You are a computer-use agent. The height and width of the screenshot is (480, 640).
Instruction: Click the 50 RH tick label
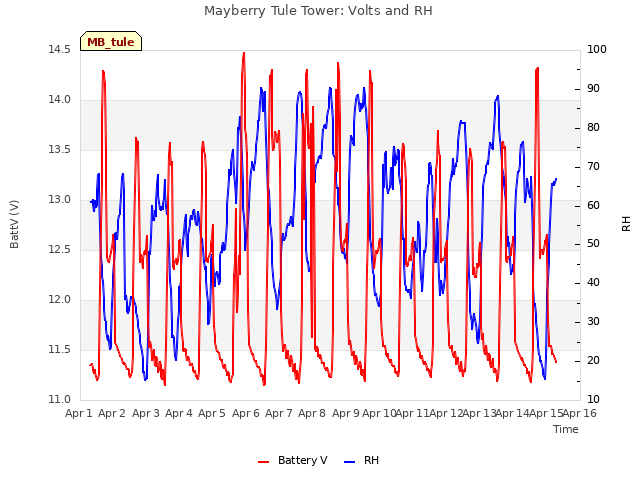click(593, 244)
